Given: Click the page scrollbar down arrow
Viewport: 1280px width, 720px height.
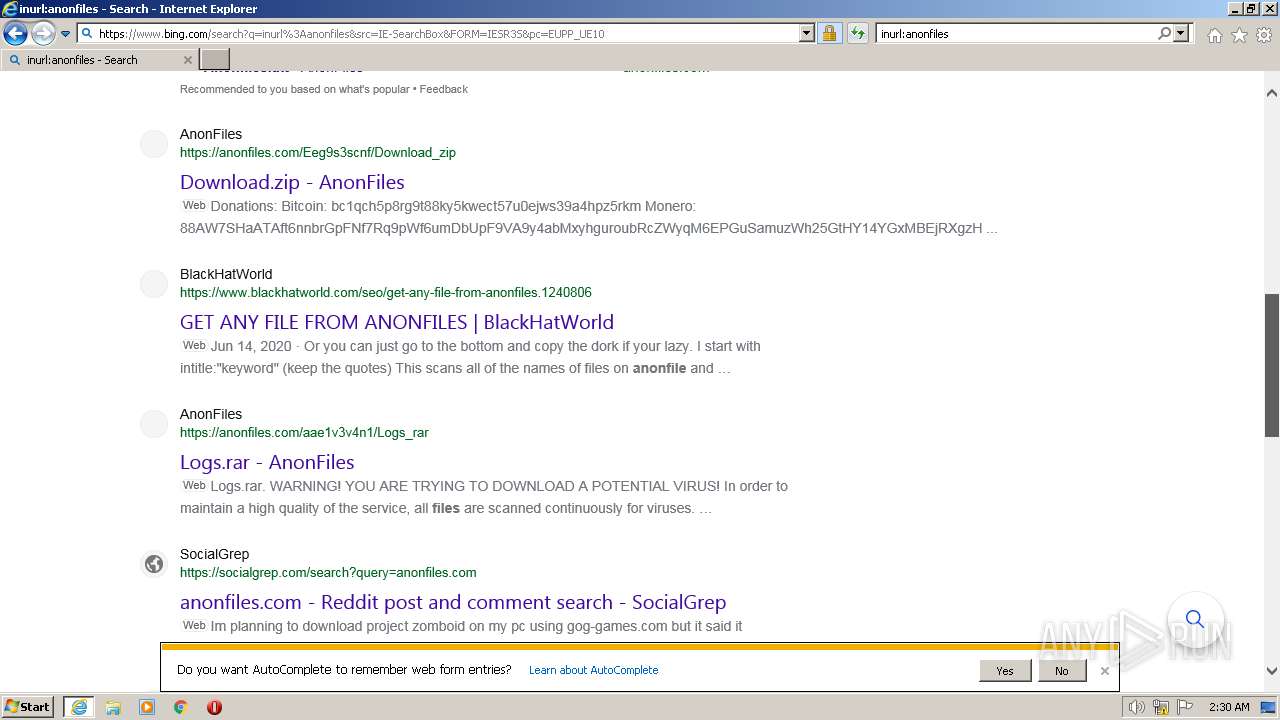Looking at the screenshot, I should click(x=1272, y=672).
